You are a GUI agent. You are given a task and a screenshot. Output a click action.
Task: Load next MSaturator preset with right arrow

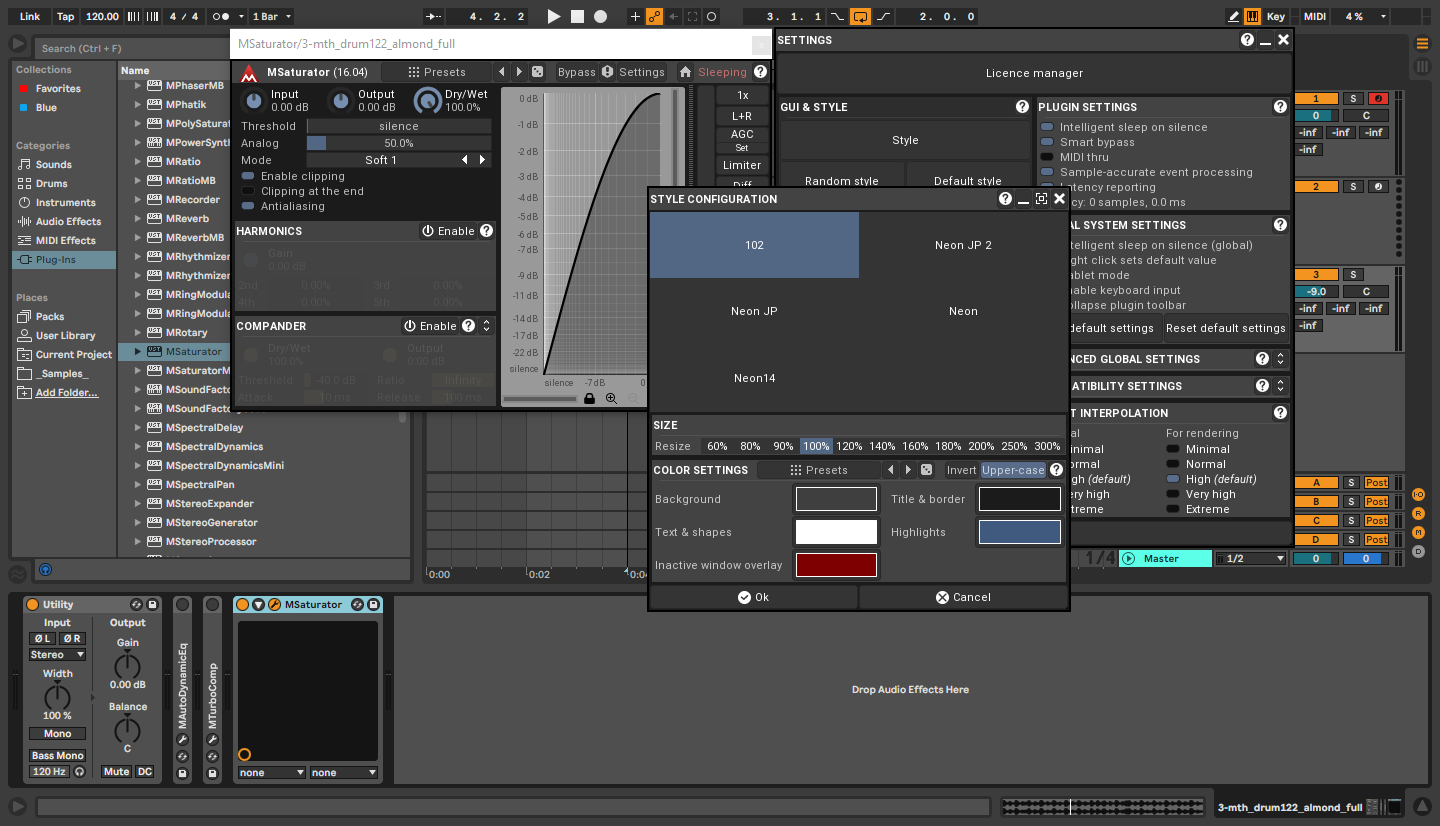(519, 72)
